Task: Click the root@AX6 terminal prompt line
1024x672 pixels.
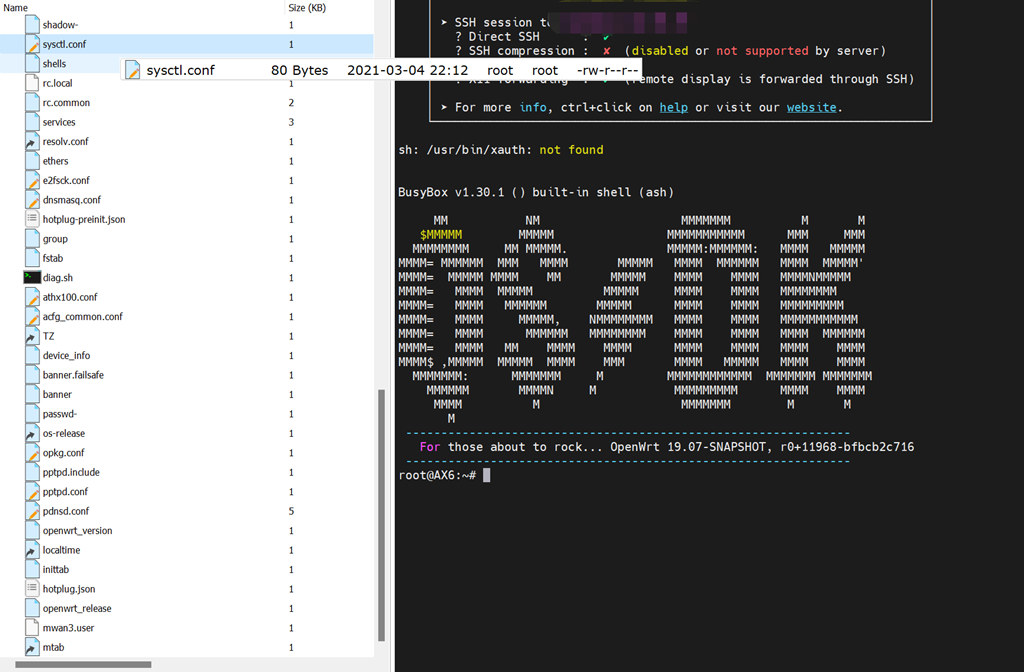Action: point(444,475)
